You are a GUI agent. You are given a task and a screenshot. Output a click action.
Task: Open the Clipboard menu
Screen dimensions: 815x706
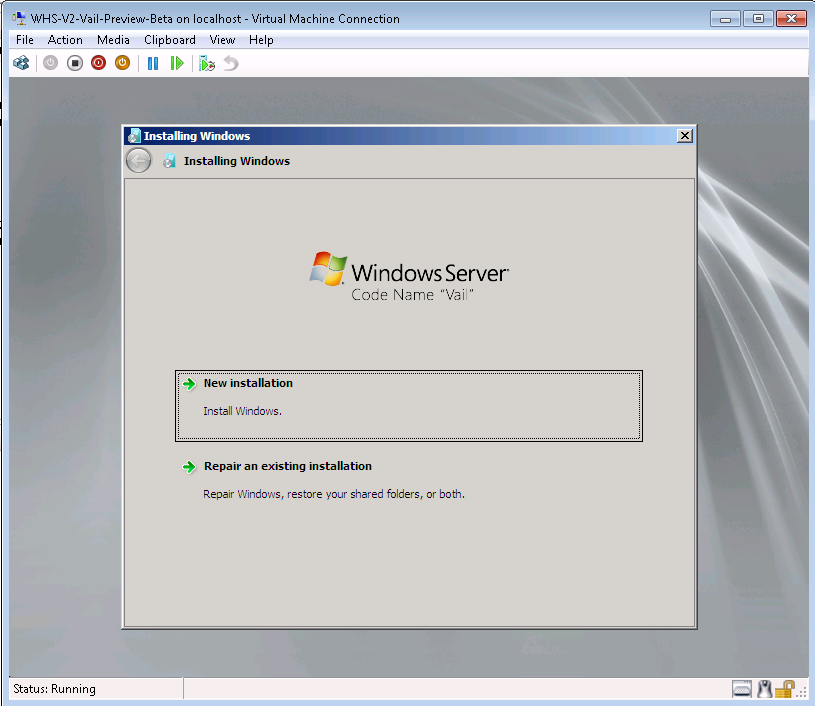(x=169, y=40)
